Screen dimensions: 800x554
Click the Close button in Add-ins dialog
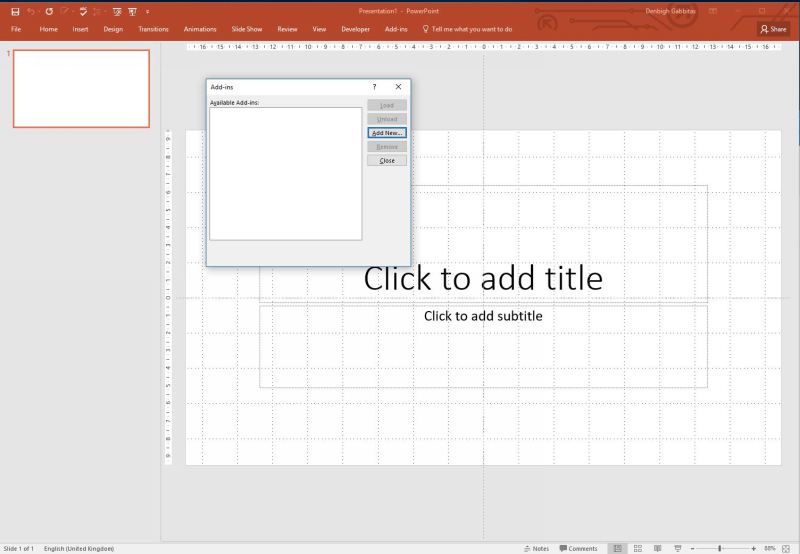(x=387, y=160)
